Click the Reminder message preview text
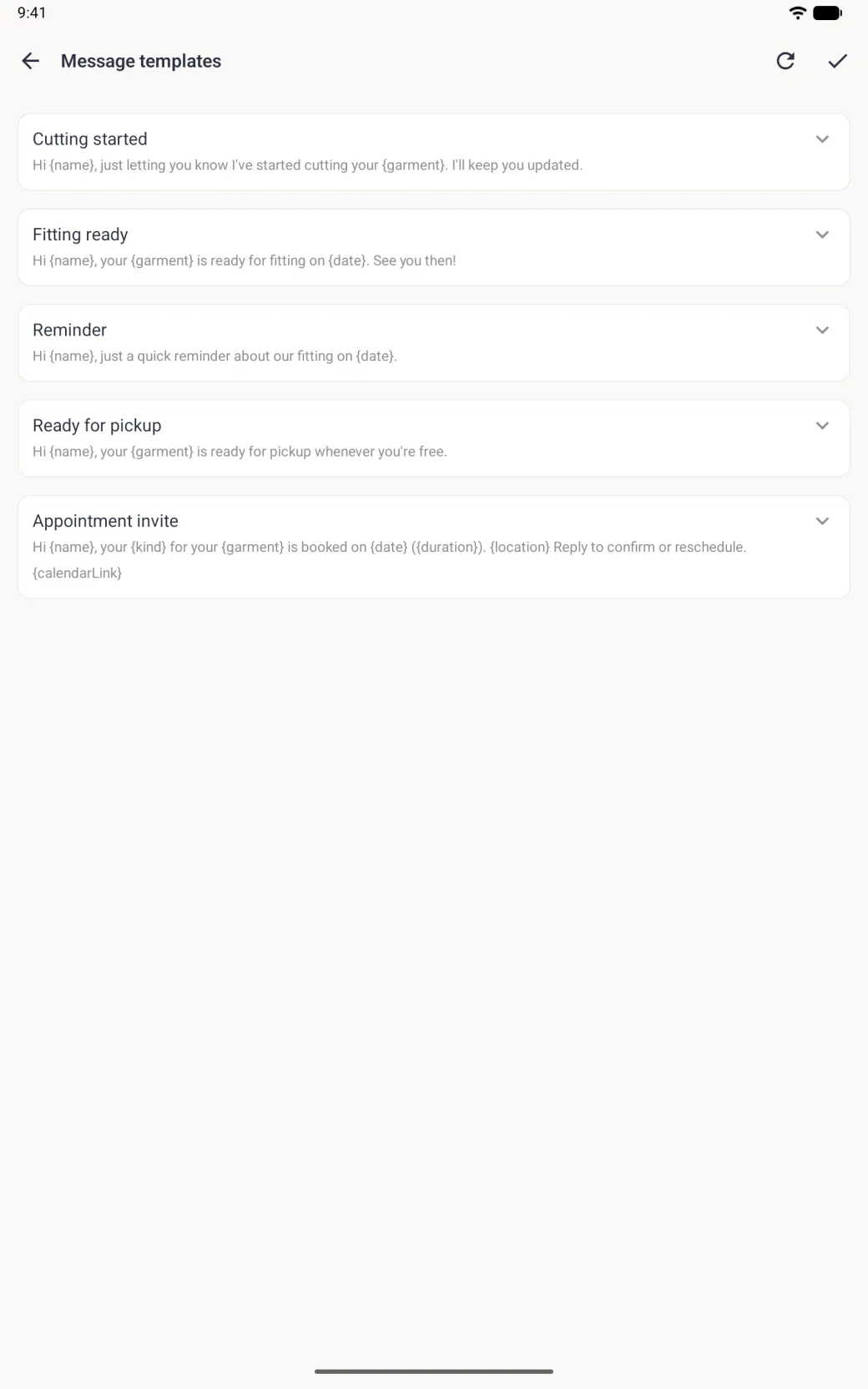The height and width of the screenshot is (1389, 868). pos(214,356)
